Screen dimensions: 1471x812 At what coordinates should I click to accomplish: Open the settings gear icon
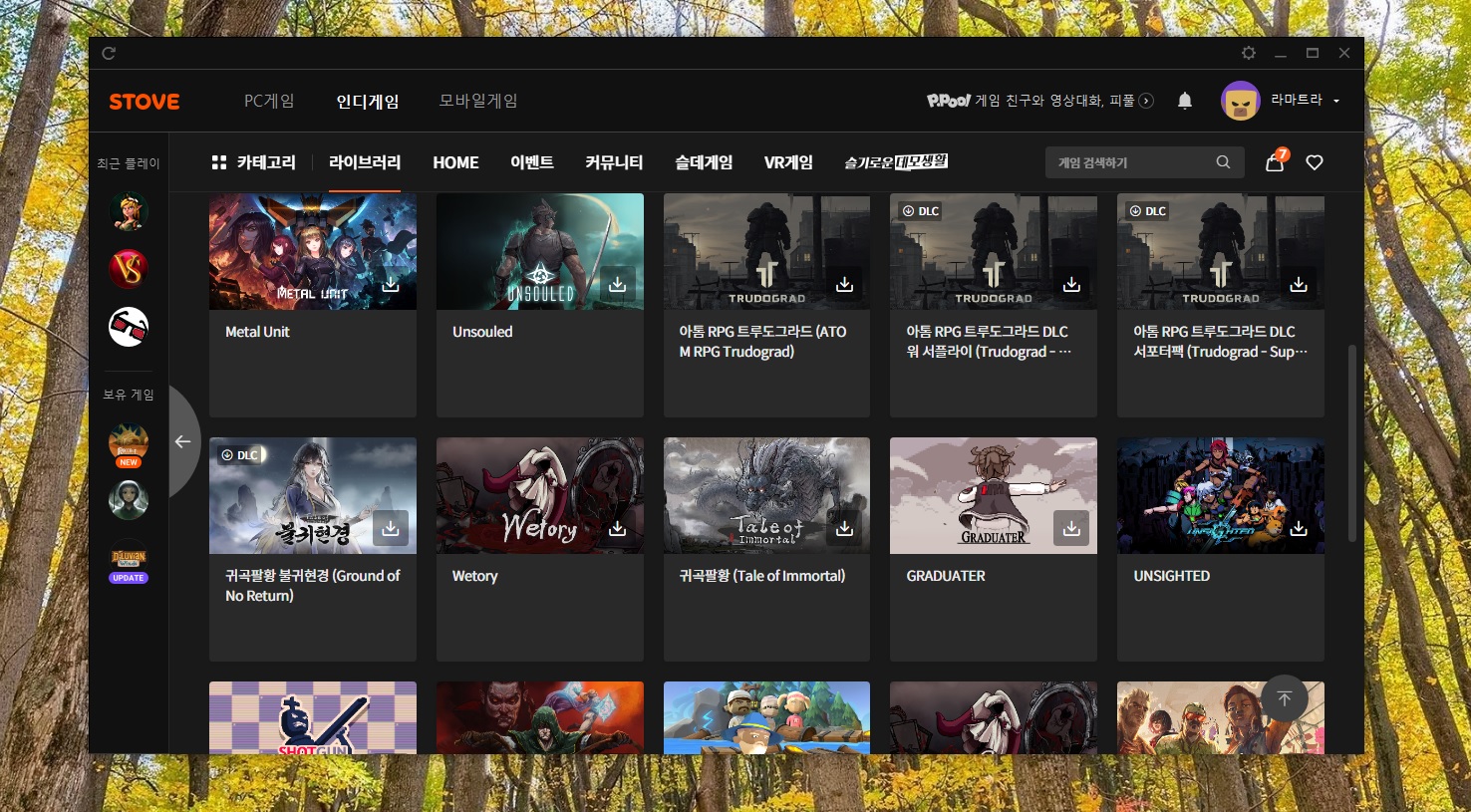coord(1248,53)
